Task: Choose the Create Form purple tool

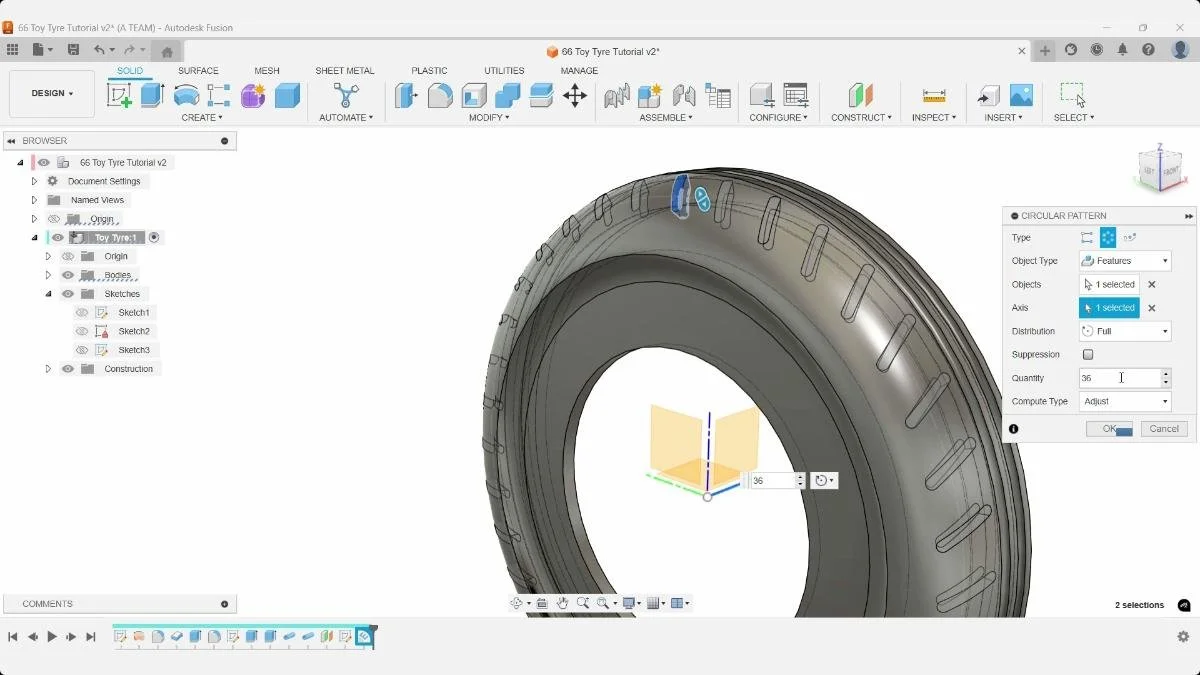Action: pos(253,95)
